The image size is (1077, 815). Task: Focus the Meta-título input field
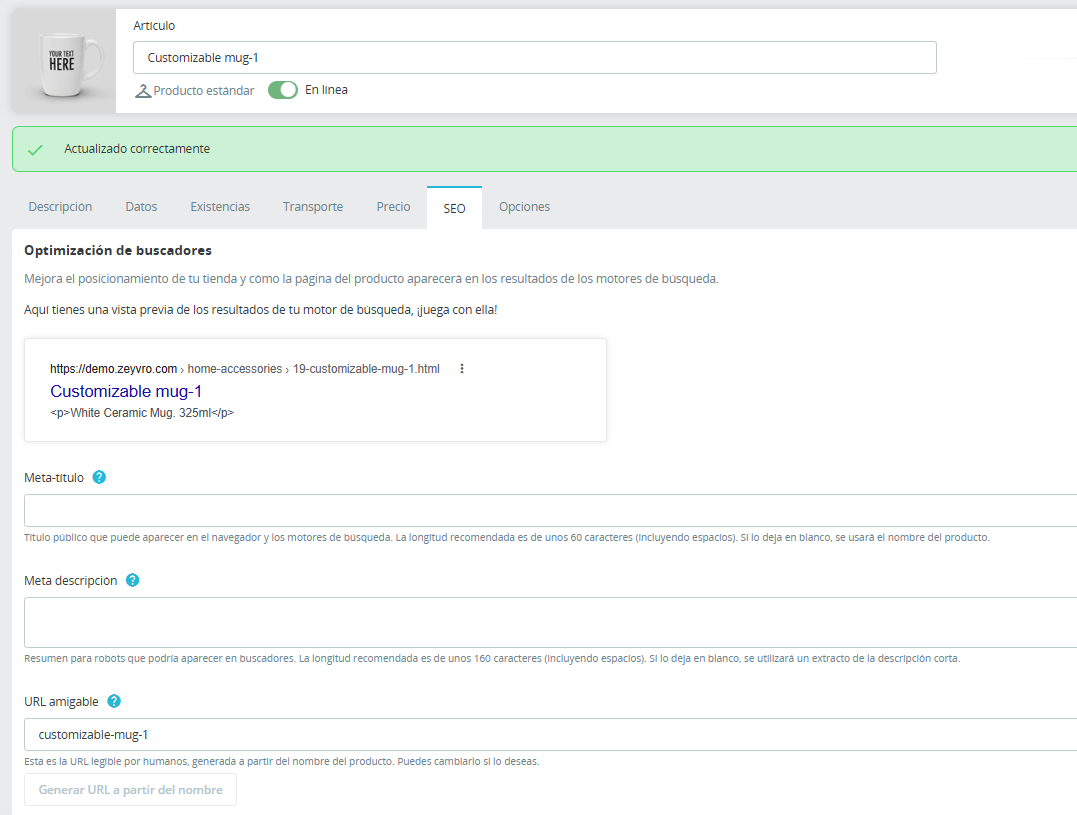click(x=550, y=510)
